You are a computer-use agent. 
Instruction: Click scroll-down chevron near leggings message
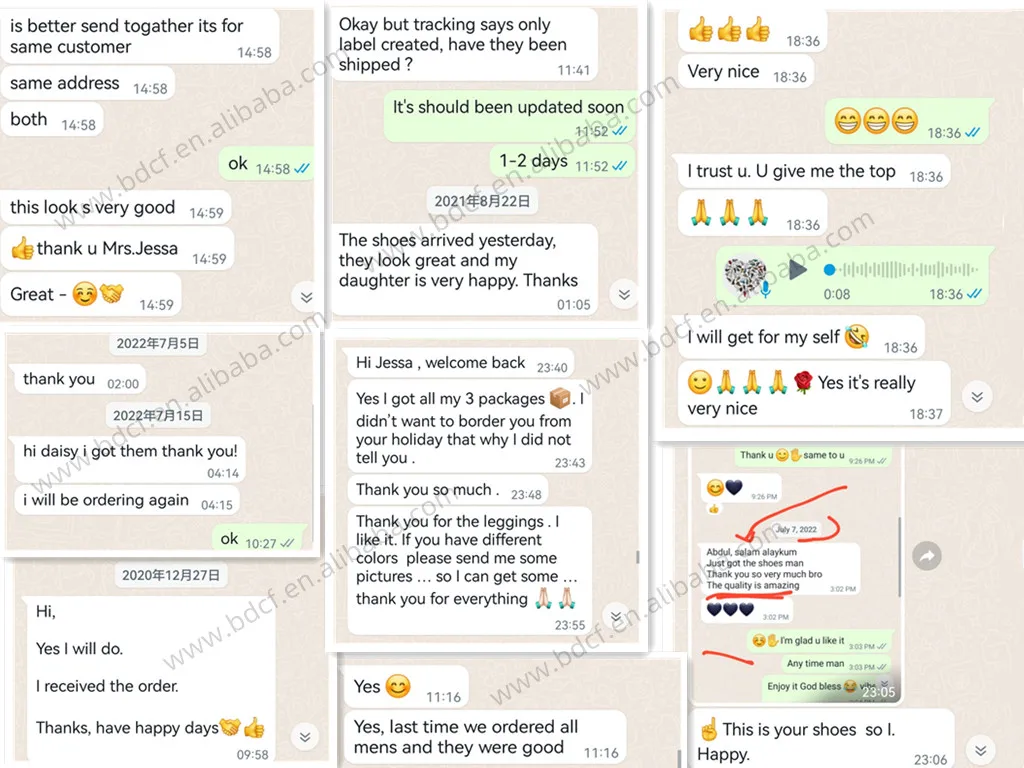615,616
